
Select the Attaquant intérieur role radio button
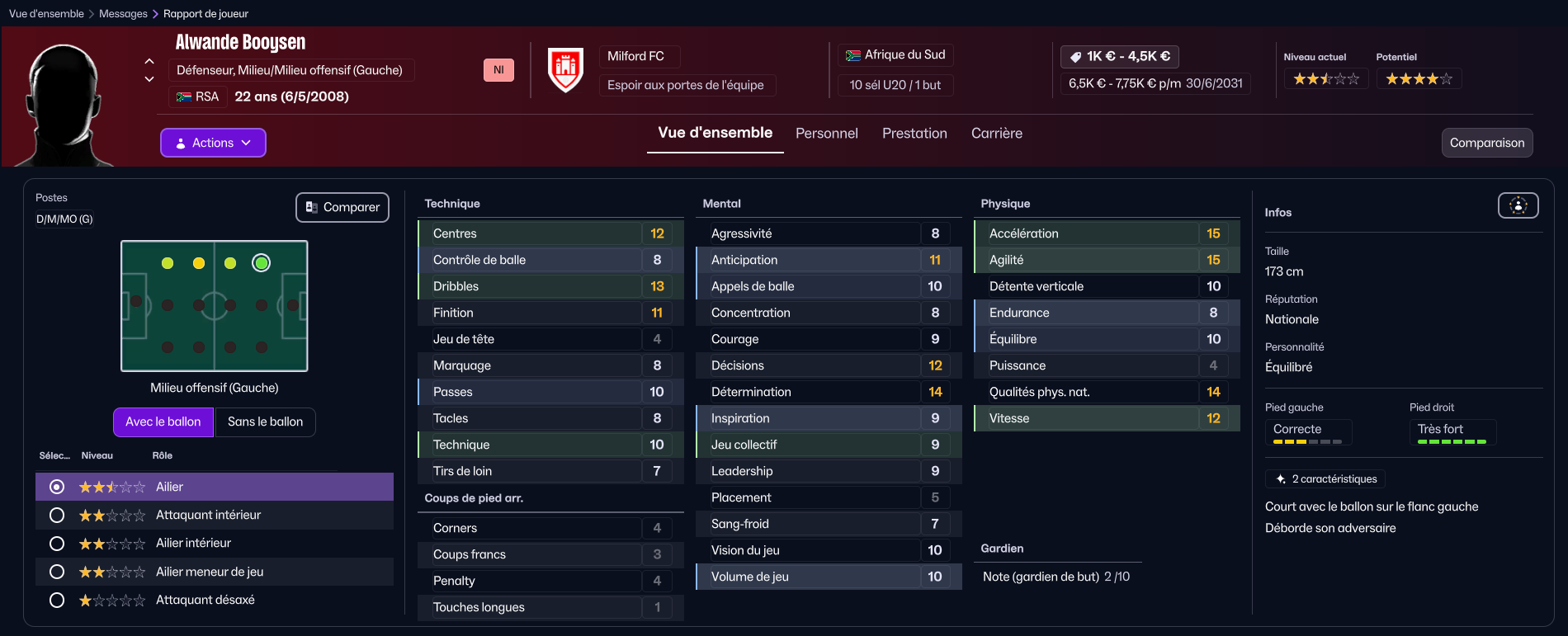coord(57,516)
